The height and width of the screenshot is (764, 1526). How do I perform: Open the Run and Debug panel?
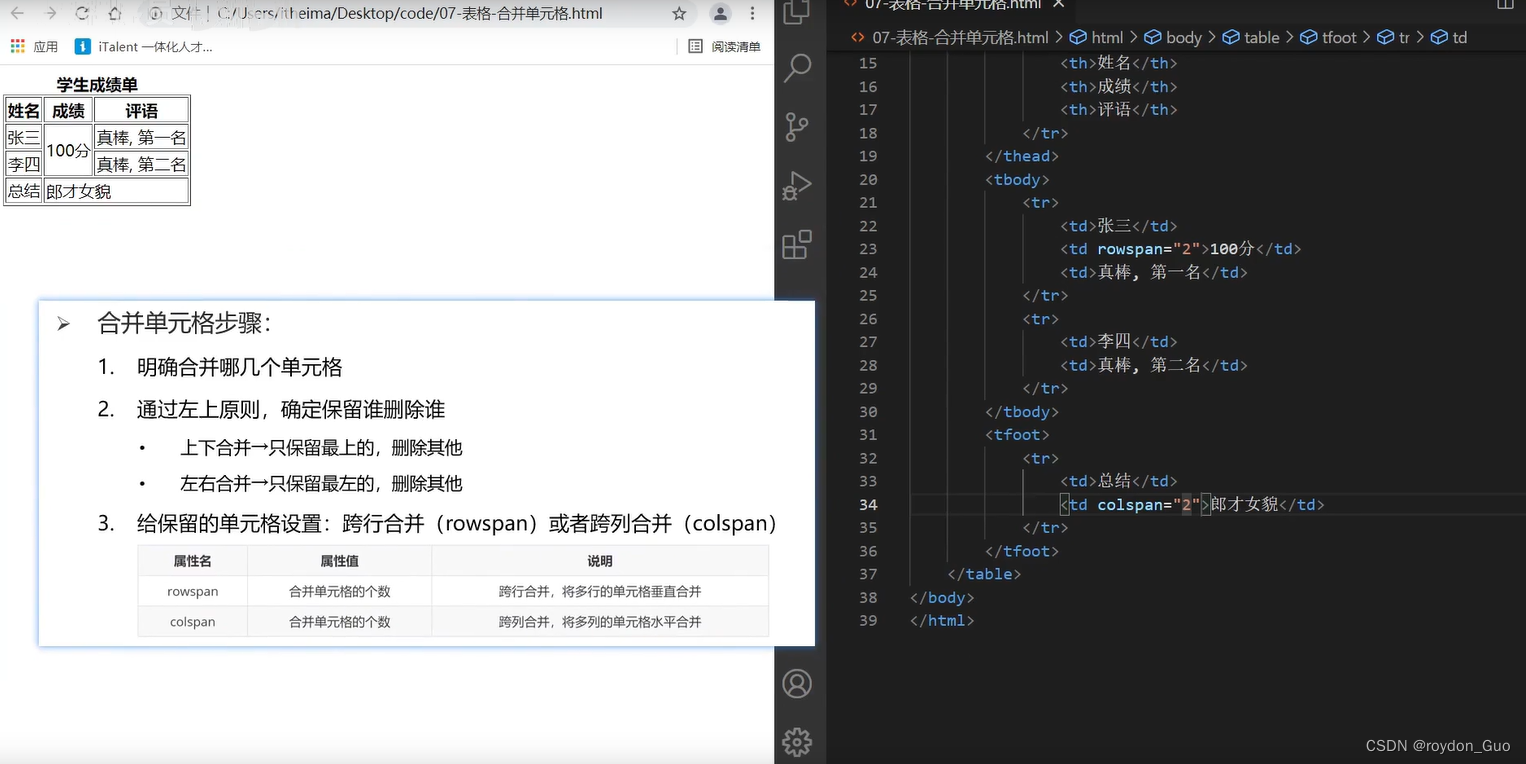(797, 186)
